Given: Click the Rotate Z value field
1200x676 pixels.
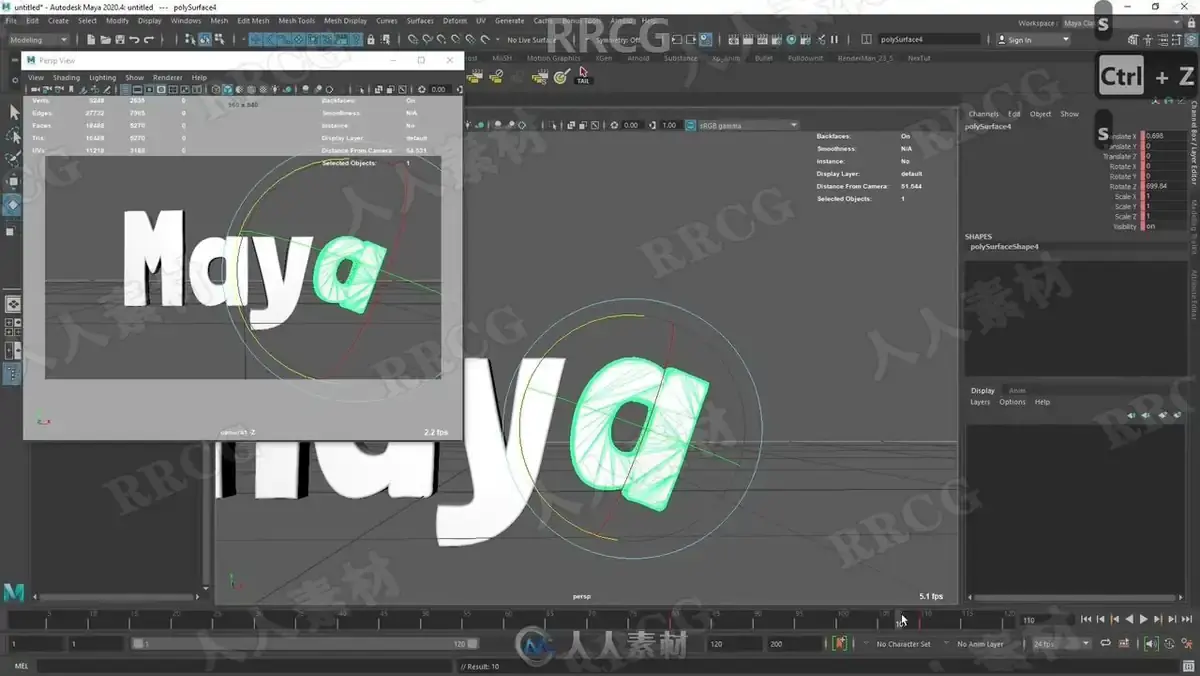Looking at the screenshot, I should pos(1165,186).
